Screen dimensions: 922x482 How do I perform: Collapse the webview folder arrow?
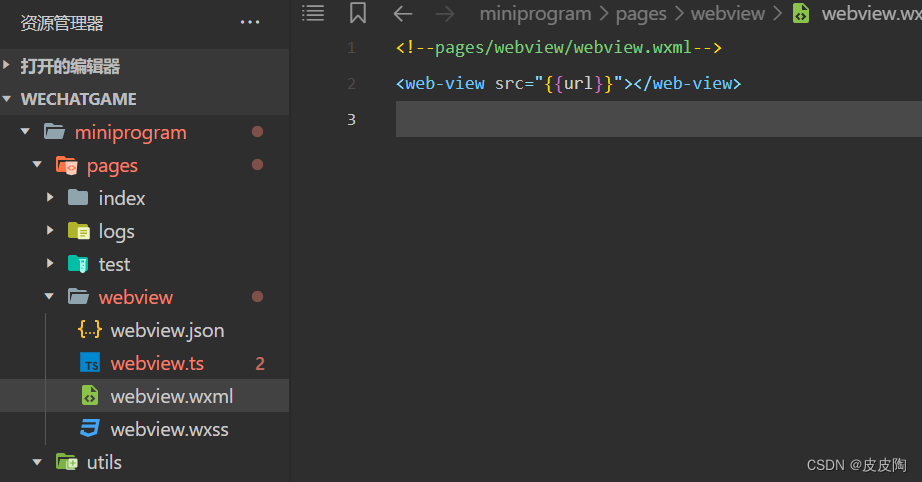point(49,297)
